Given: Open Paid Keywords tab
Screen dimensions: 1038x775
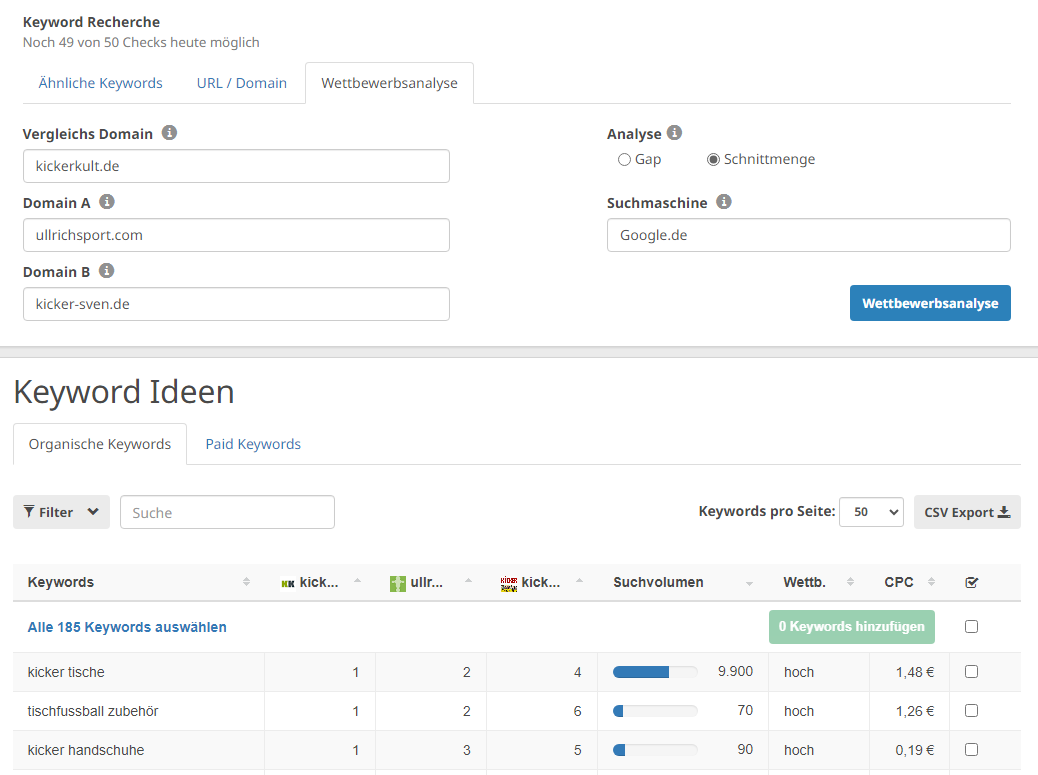Looking at the screenshot, I should (x=253, y=444).
